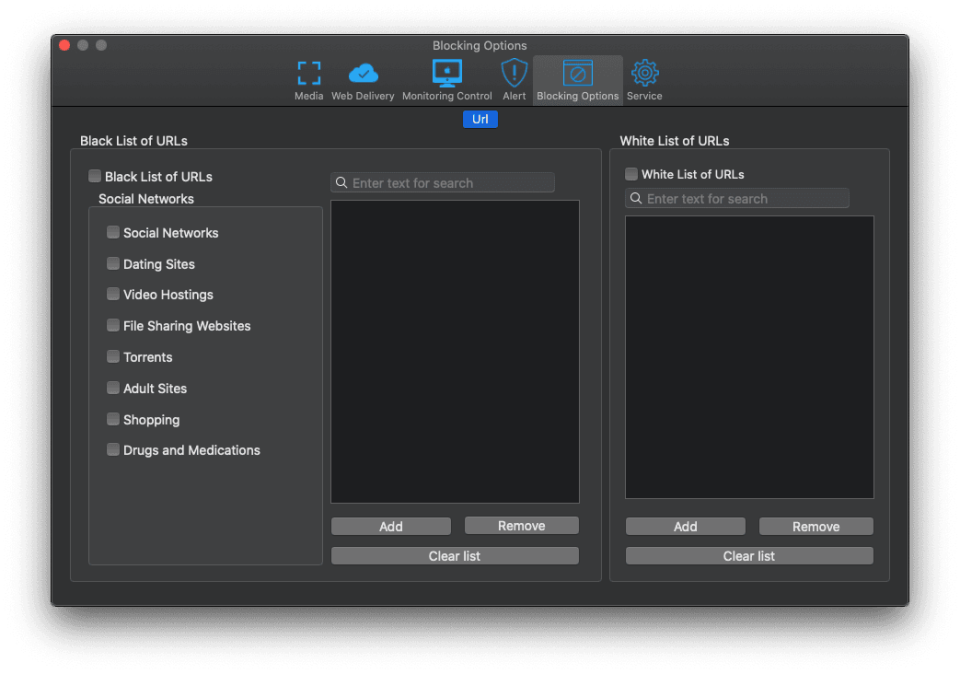The width and height of the screenshot is (960, 674).
Task: Clear the white list of URLs
Action: coord(749,555)
